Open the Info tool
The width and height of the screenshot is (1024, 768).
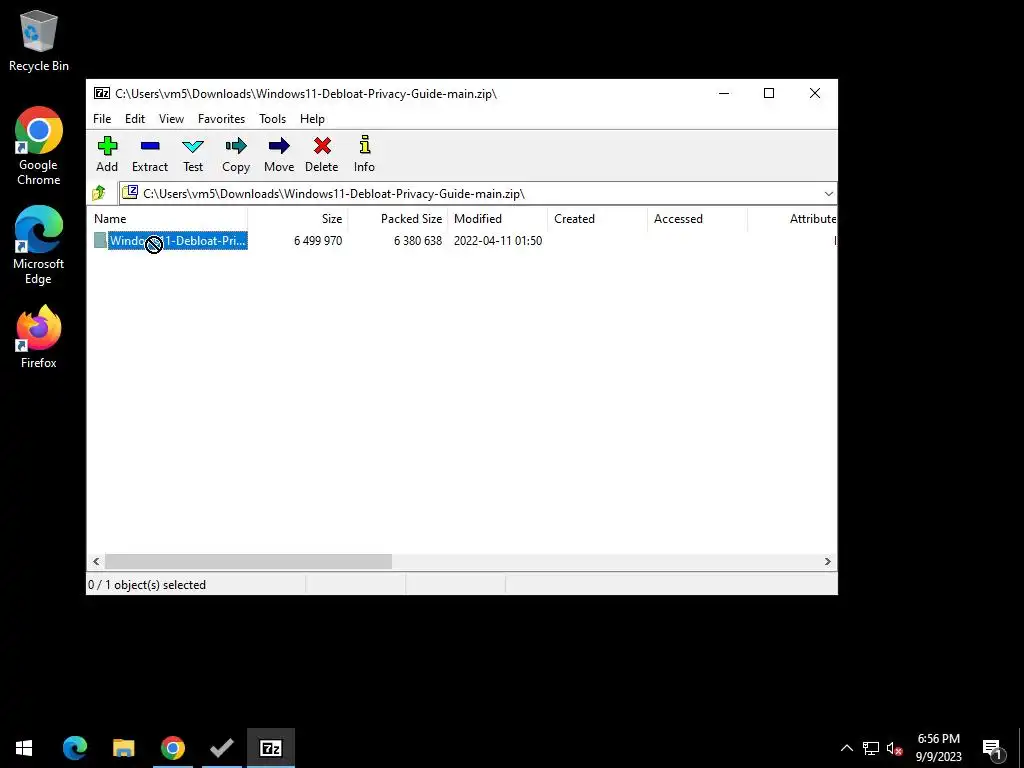pyautogui.click(x=364, y=145)
